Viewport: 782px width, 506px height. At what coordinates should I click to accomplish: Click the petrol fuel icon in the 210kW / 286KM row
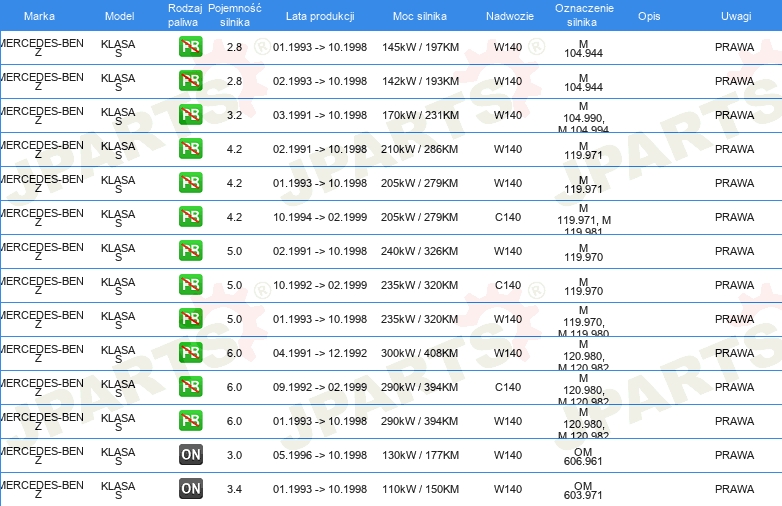click(x=191, y=149)
